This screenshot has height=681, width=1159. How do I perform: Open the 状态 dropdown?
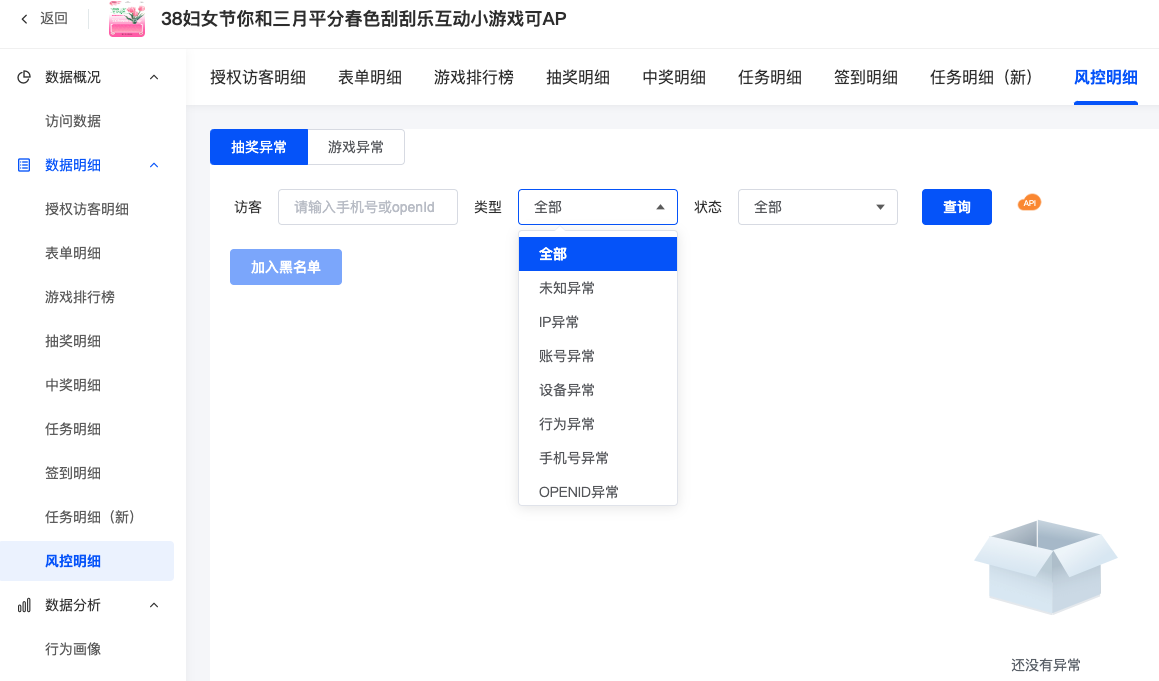[817, 207]
